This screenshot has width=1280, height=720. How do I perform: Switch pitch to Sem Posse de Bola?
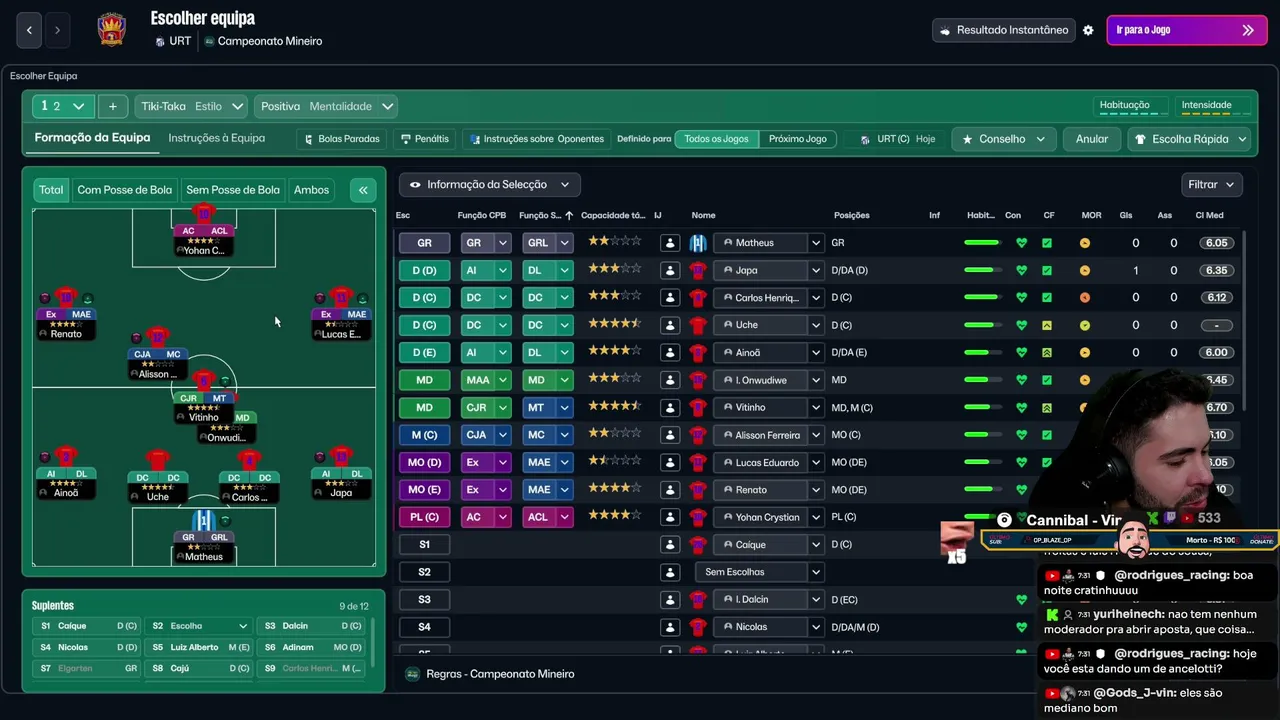pyautogui.click(x=233, y=190)
